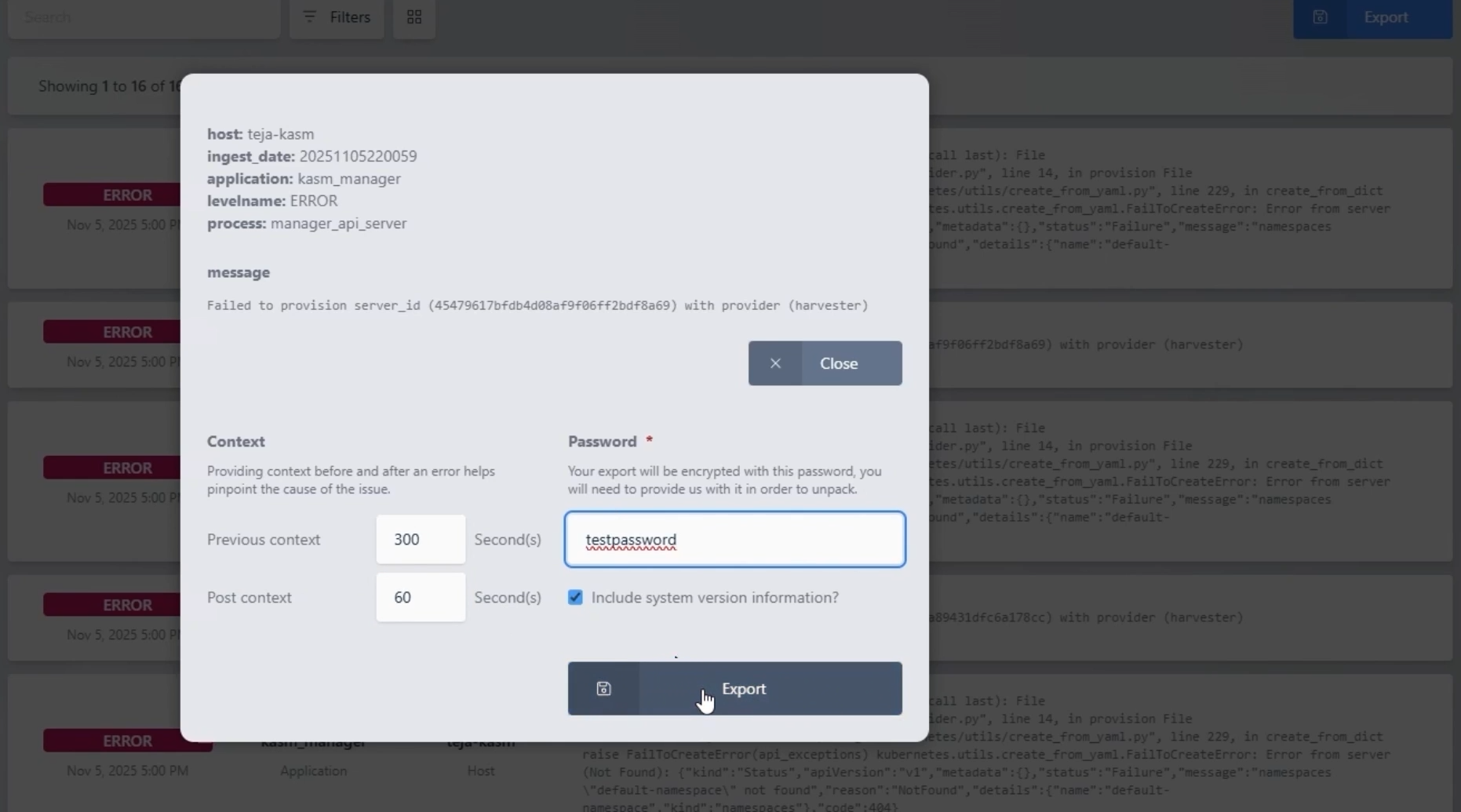The height and width of the screenshot is (812, 1461).
Task: Click the Post context seconds field showing 60
Action: click(x=421, y=598)
